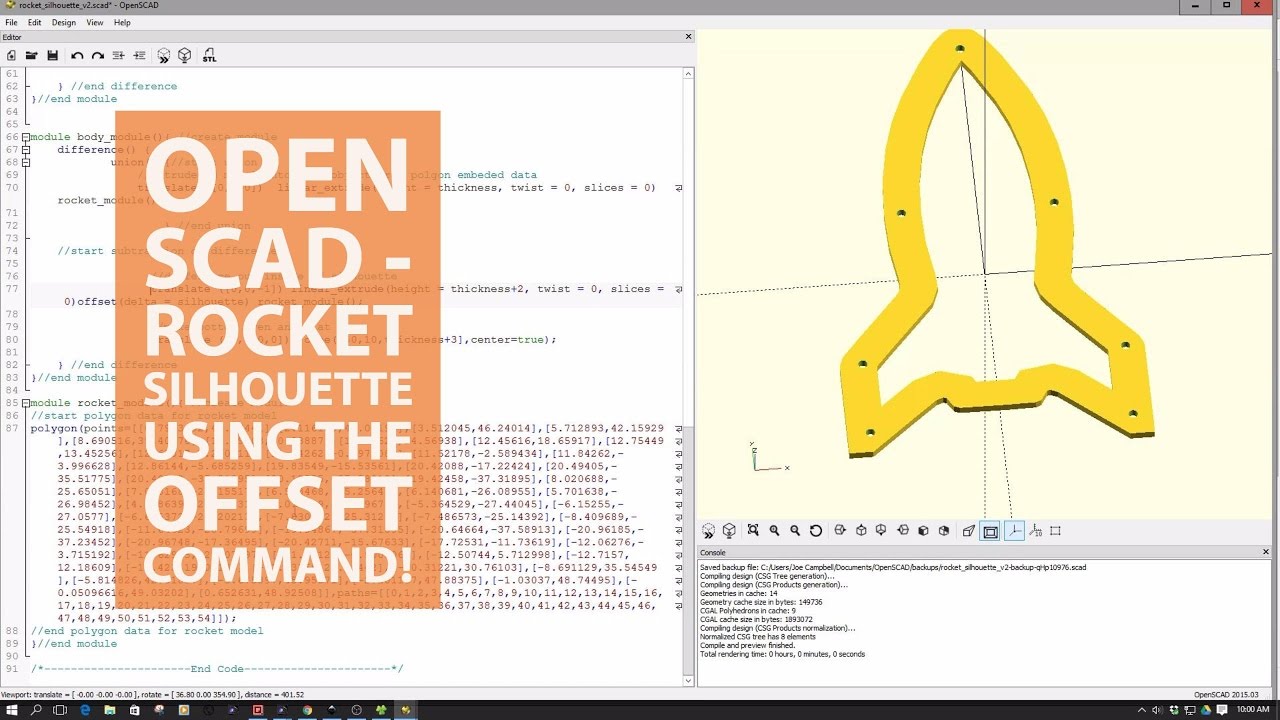Redo the edit in the editor toolbar
1280x720 pixels.
(98, 55)
